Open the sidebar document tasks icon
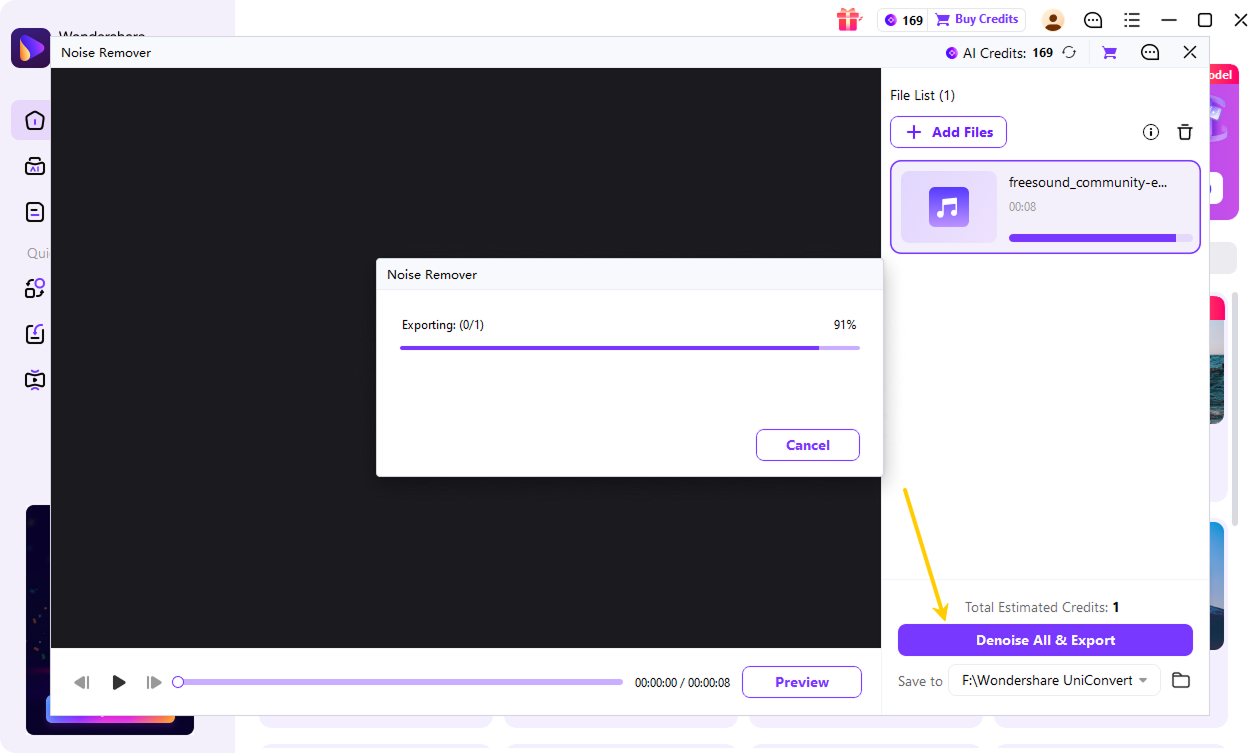The height and width of the screenshot is (753, 1260). tap(35, 212)
